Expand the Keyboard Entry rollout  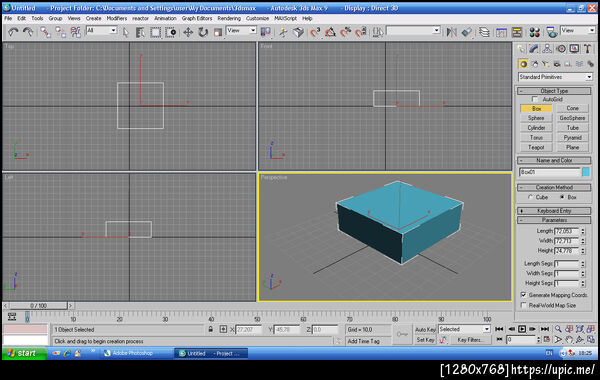point(554,210)
